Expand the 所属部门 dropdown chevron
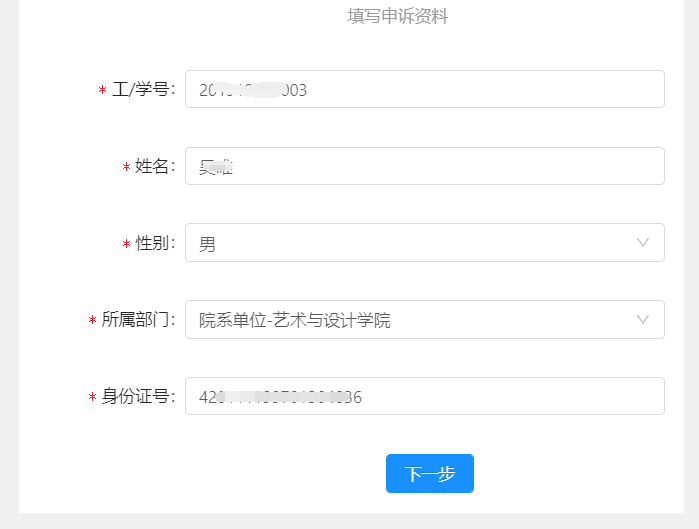Viewport: 699px width, 529px height. click(x=643, y=320)
